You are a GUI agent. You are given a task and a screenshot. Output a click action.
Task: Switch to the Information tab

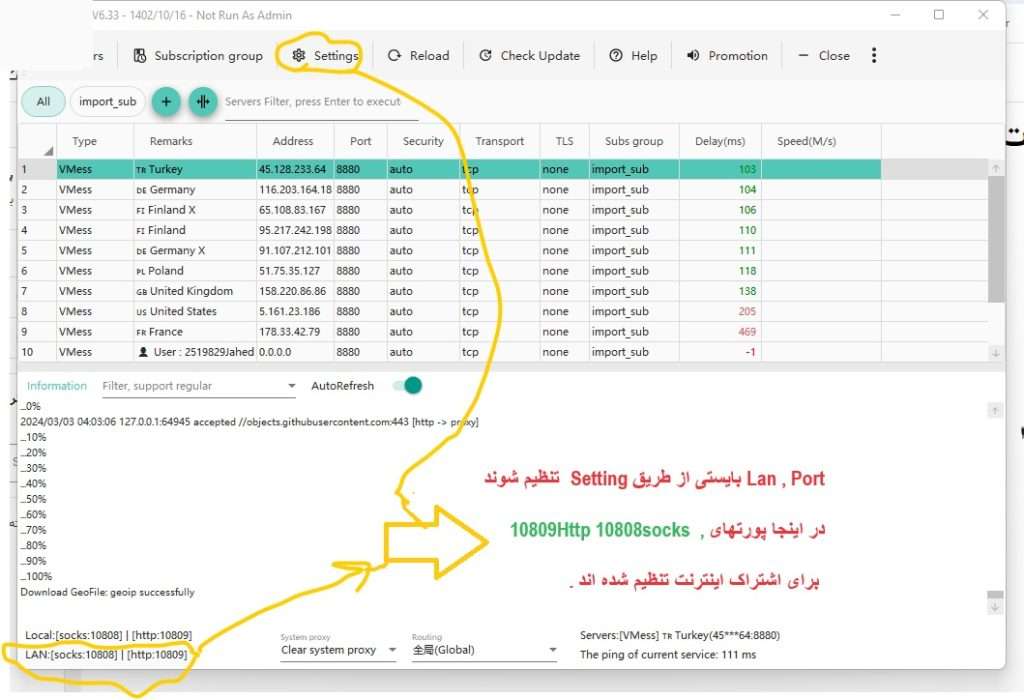pos(56,385)
